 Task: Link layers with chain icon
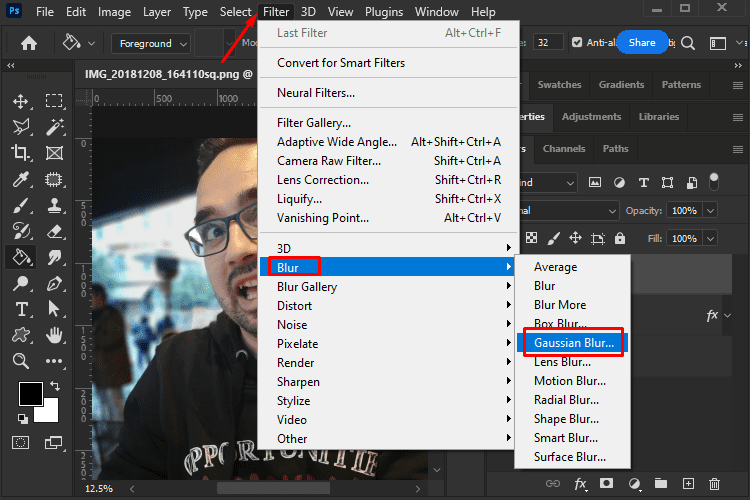[x=552, y=483]
